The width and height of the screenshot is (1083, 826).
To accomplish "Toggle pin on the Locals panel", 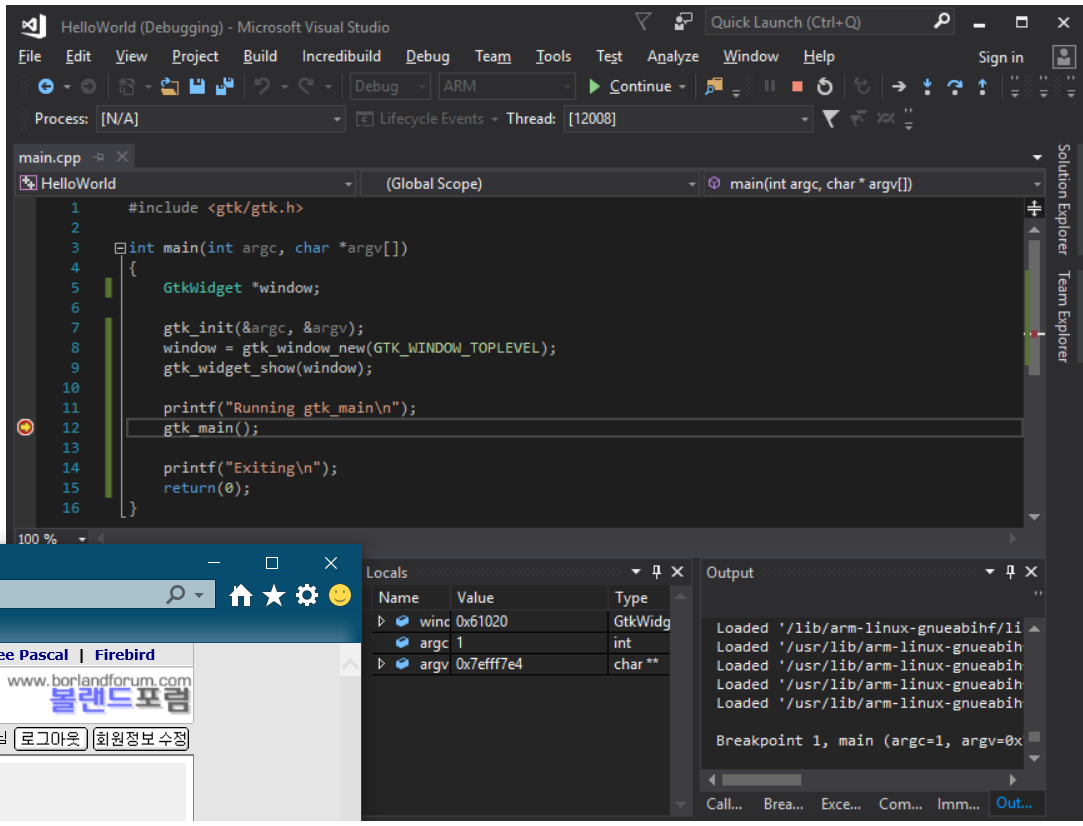I will pyautogui.click(x=657, y=572).
